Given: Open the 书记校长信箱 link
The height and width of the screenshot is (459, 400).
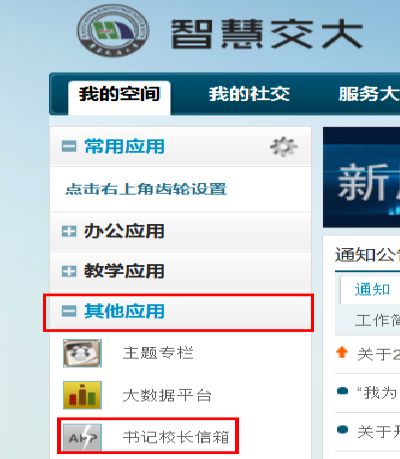Looking at the screenshot, I should click(x=176, y=437).
